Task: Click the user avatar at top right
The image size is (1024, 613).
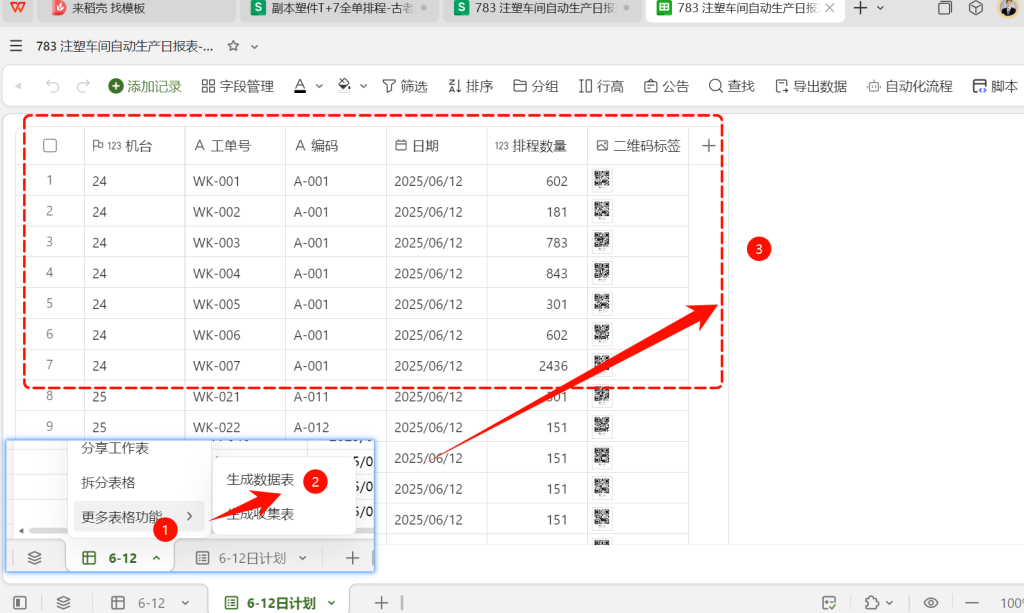Action: (x=1008, y=8)
